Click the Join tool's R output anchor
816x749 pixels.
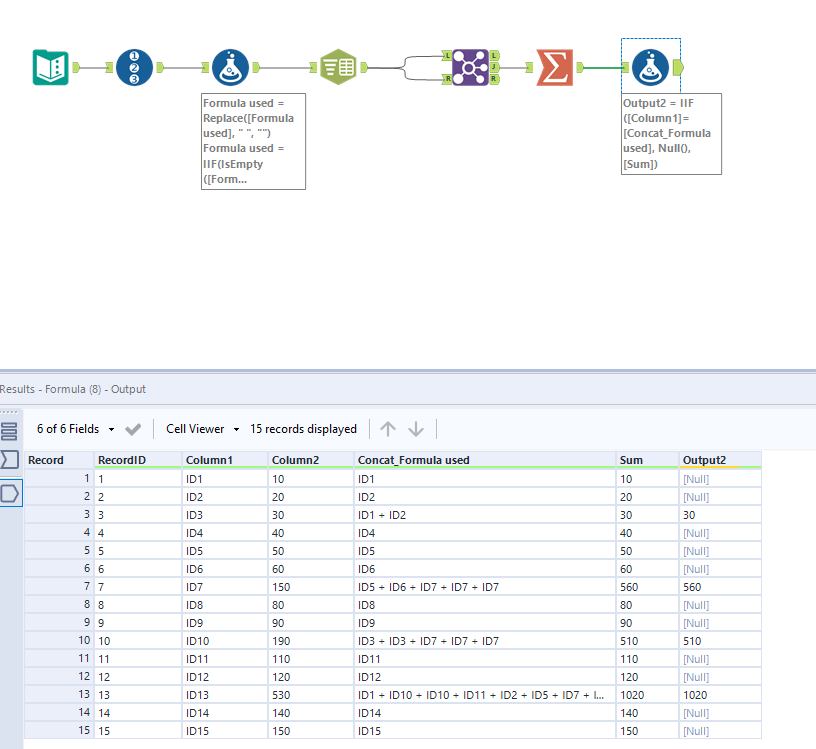click(494, 79)
